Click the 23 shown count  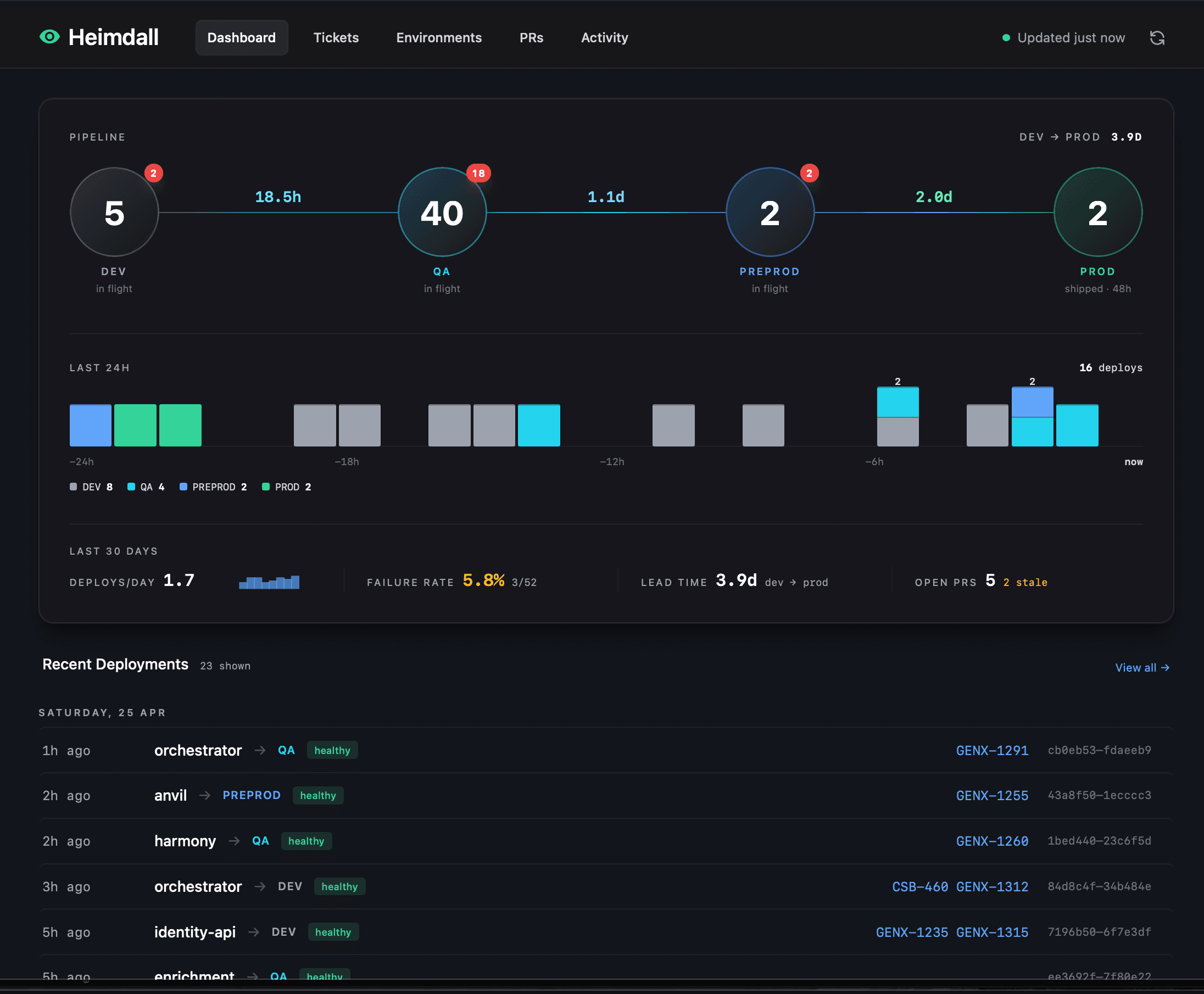[225, 666]
